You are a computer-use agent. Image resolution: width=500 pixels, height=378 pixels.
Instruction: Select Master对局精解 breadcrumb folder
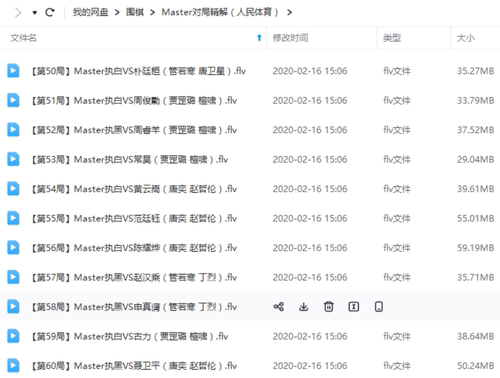point(220,12)
